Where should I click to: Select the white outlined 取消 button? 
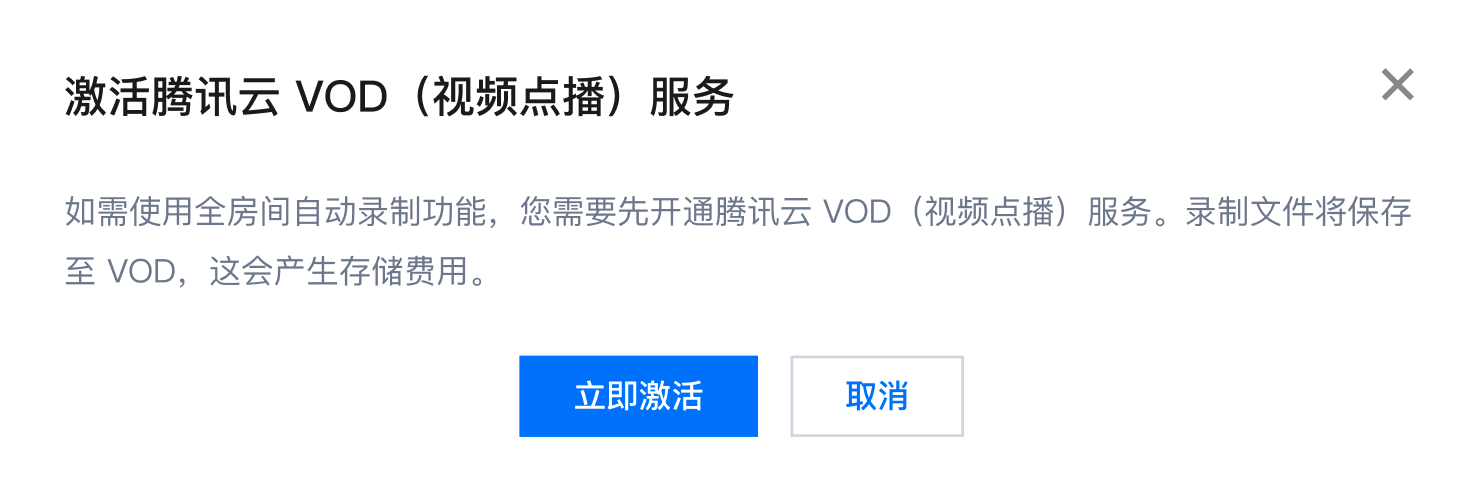tap(877, 396)
